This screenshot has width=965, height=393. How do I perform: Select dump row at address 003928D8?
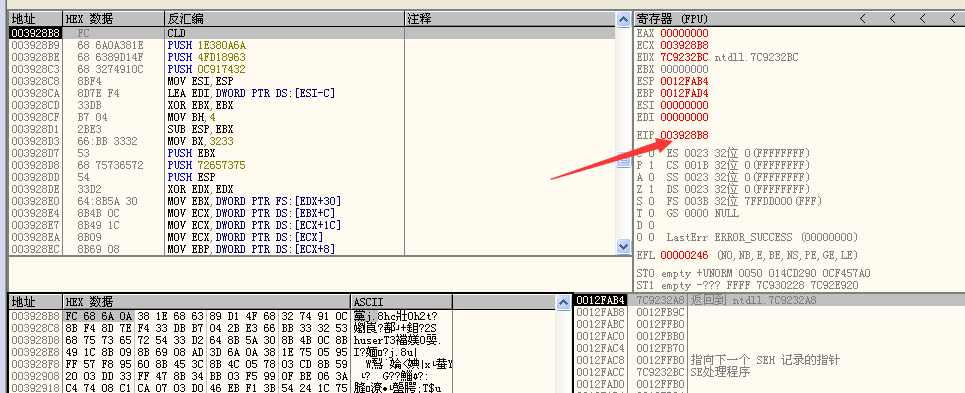pyautogui.click(x=231, y=339)
